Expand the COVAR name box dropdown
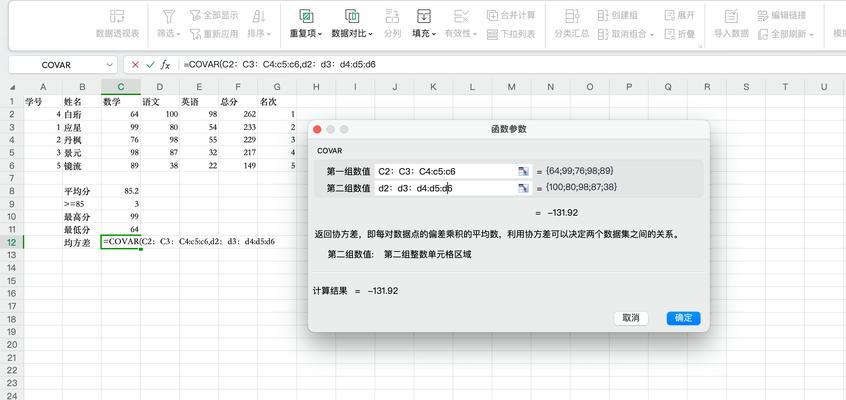The image size is (846, 400). click(x=110, y=65)
